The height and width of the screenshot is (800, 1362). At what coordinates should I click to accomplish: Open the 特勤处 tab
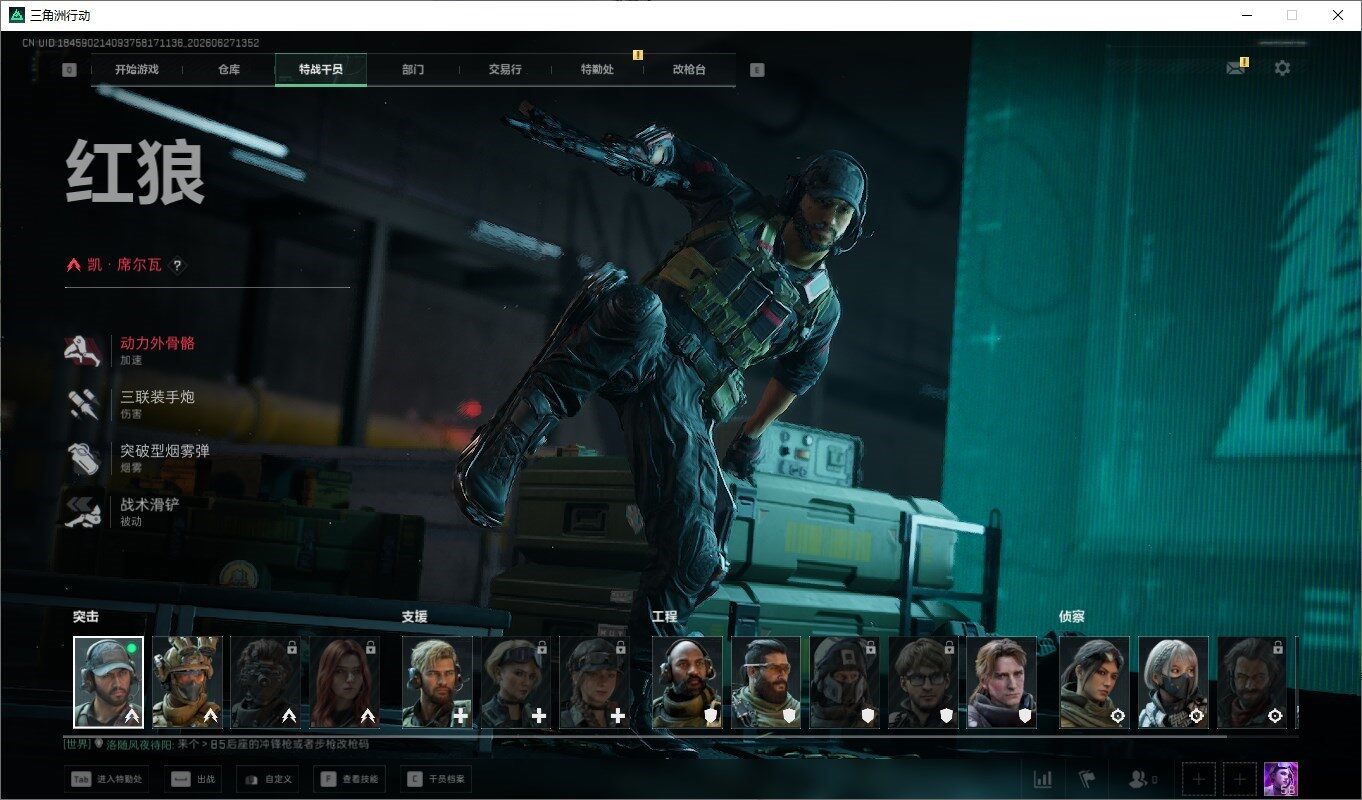(x=597, y=70)
